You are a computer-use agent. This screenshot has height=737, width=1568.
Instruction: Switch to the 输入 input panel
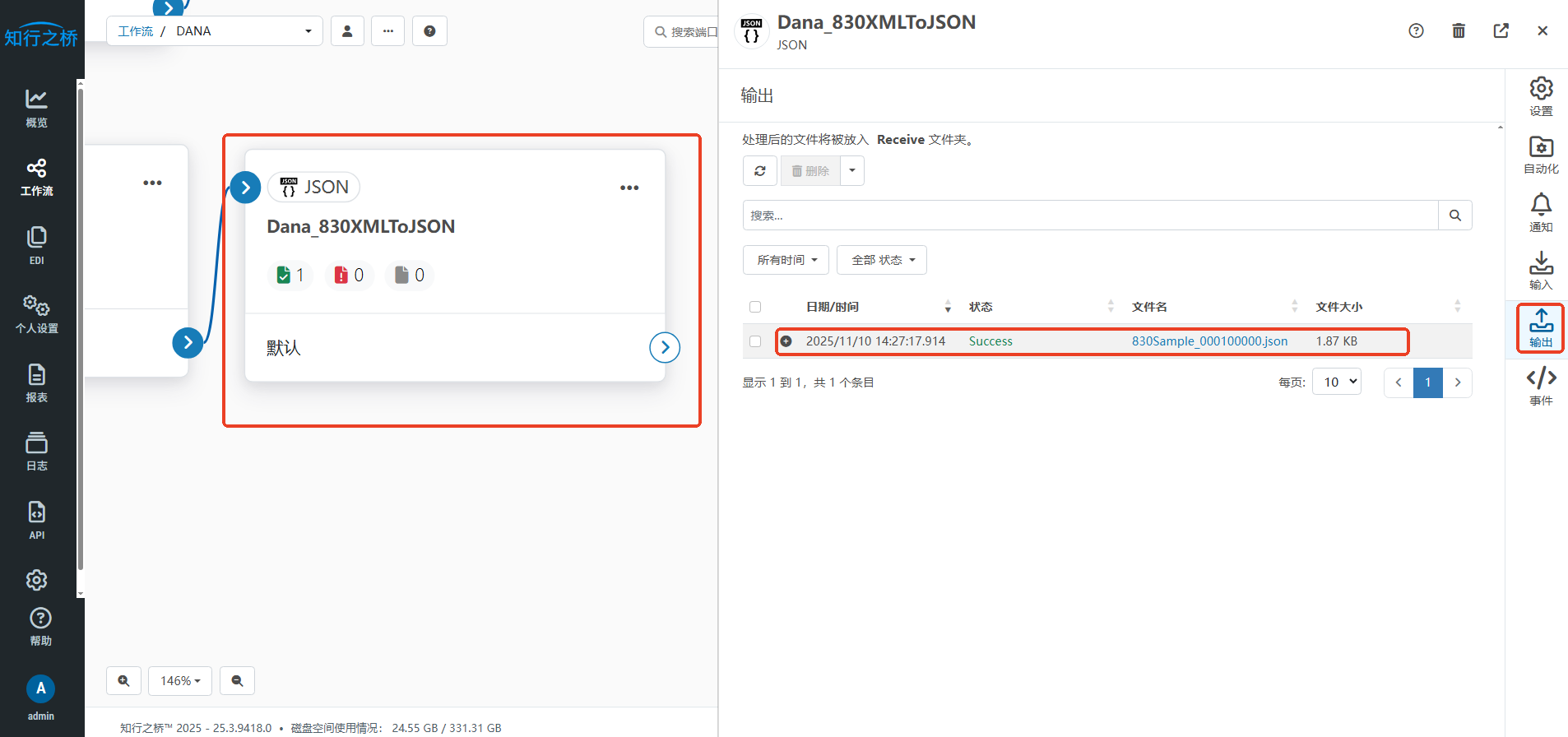[1540, 271]
